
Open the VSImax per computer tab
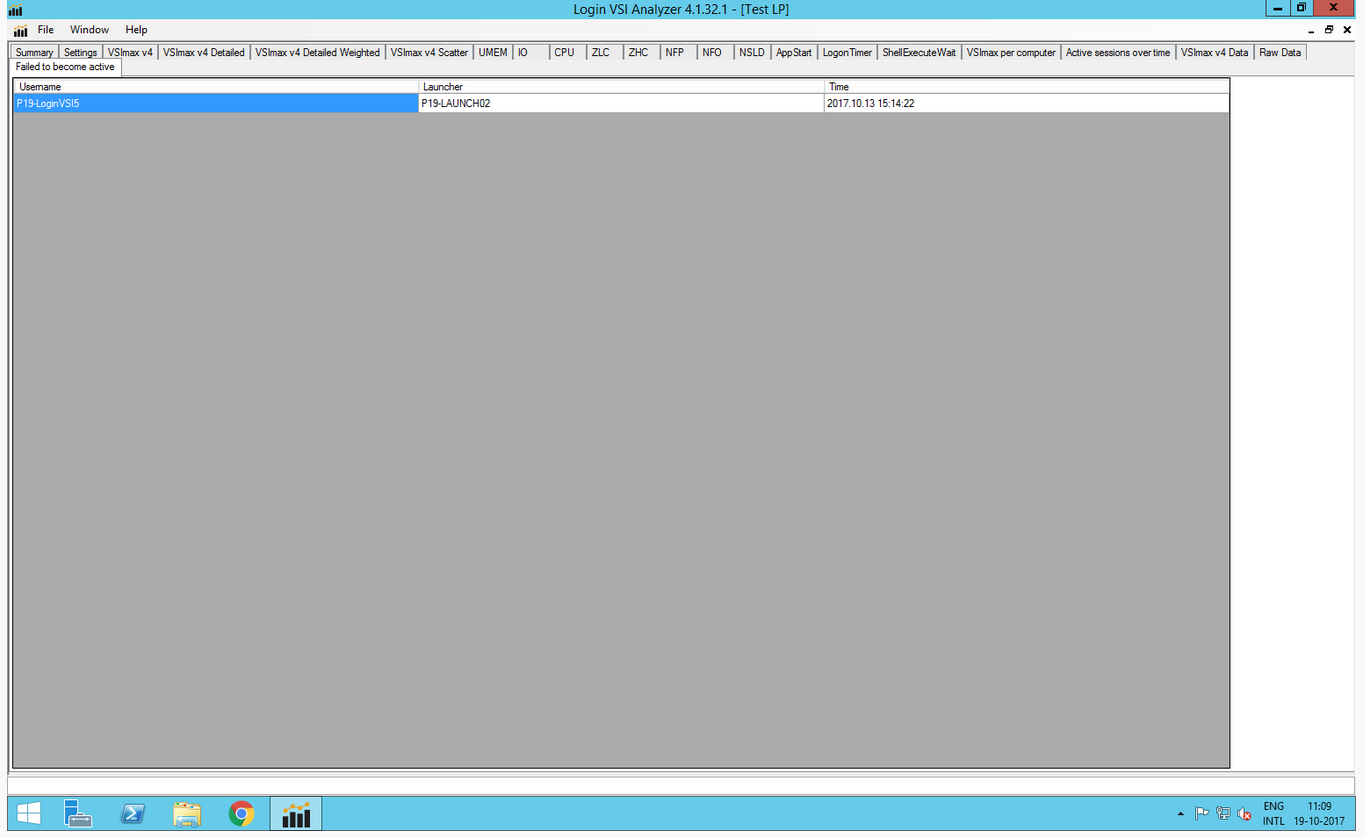1011,52
